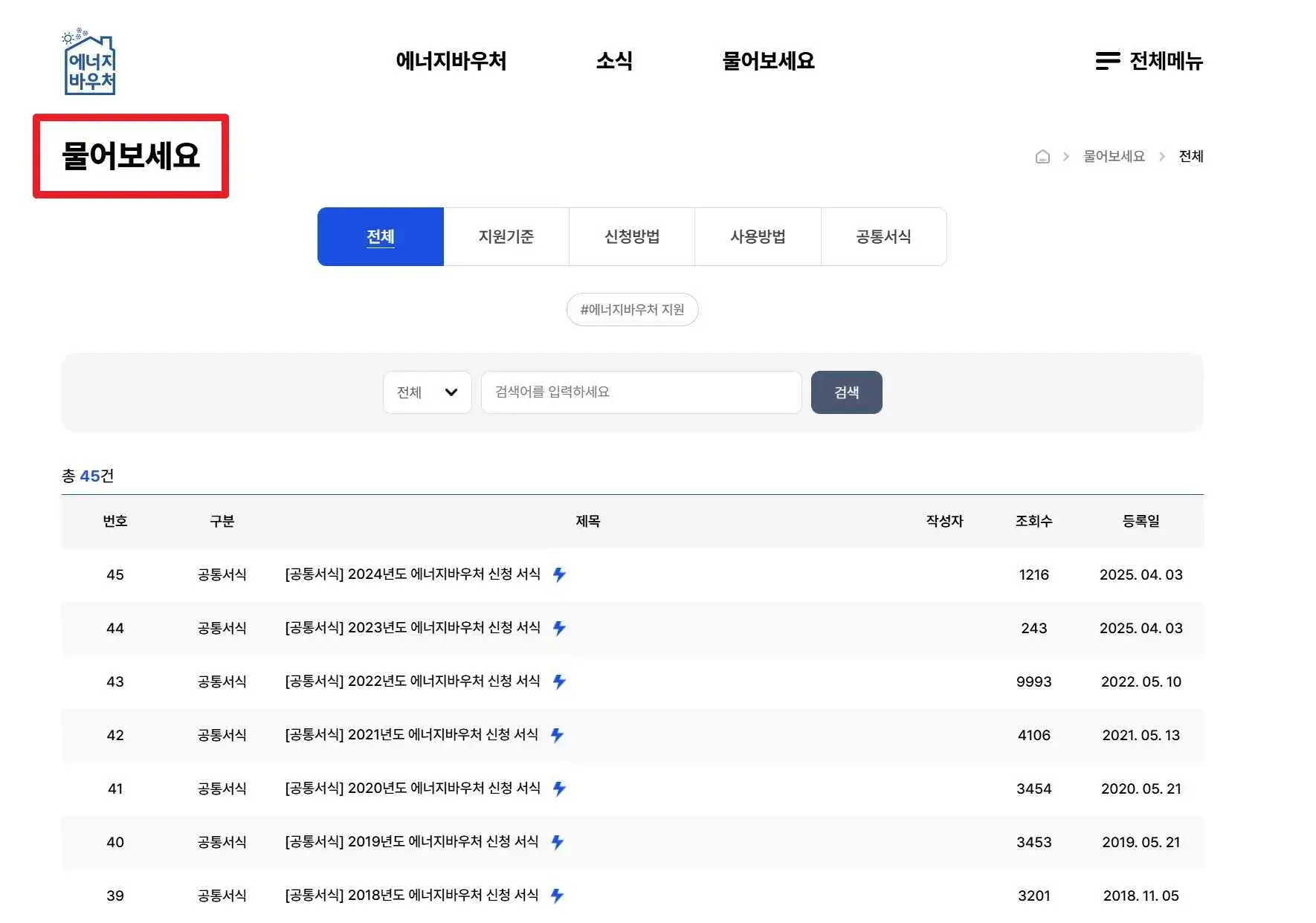Click the 에너지바우처 house logo
The height and width of the screenshot is (923, 1316).
pos(89,63)
